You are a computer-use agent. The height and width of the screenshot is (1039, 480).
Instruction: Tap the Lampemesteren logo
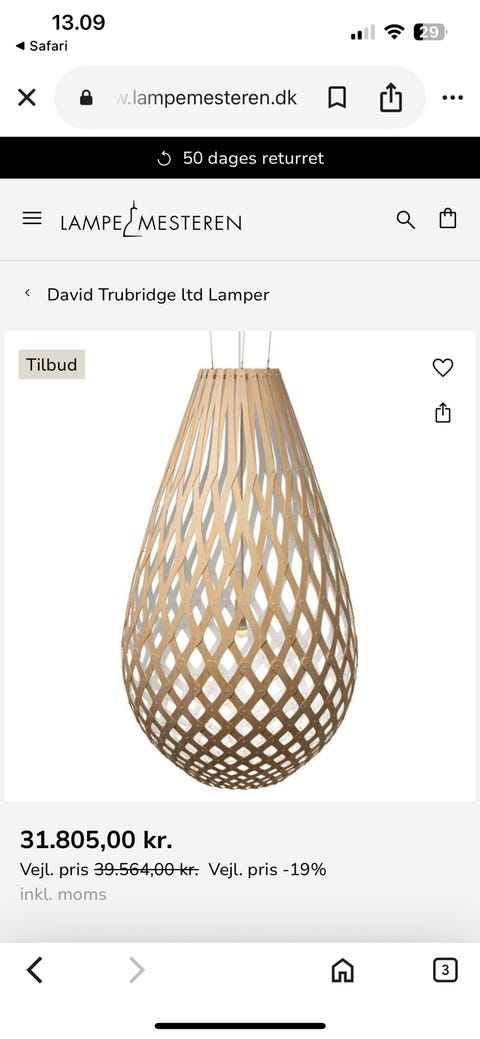coord(151,219)
